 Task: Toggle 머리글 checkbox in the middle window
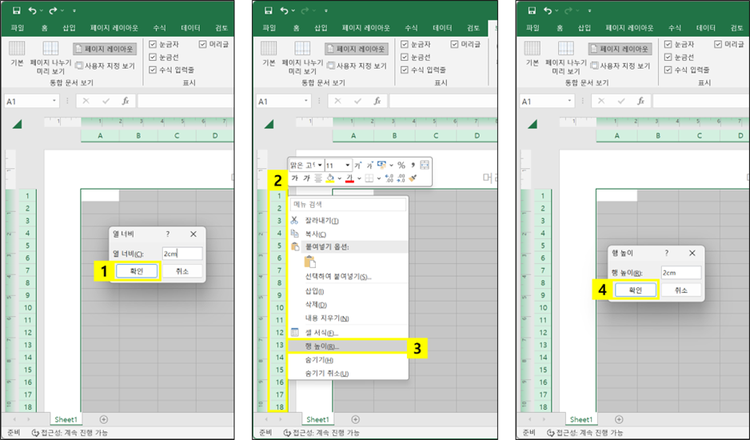pyautogui.click(x=454, y=44)
